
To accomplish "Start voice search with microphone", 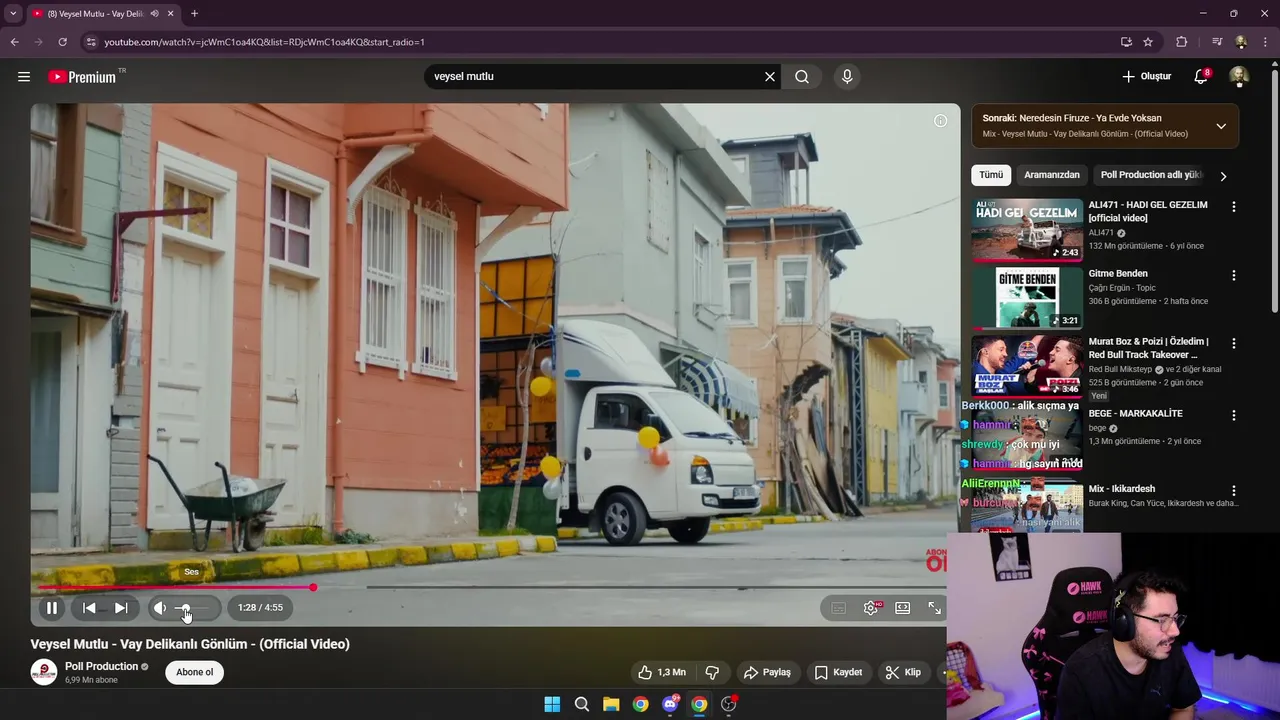I will pos(847,76).
